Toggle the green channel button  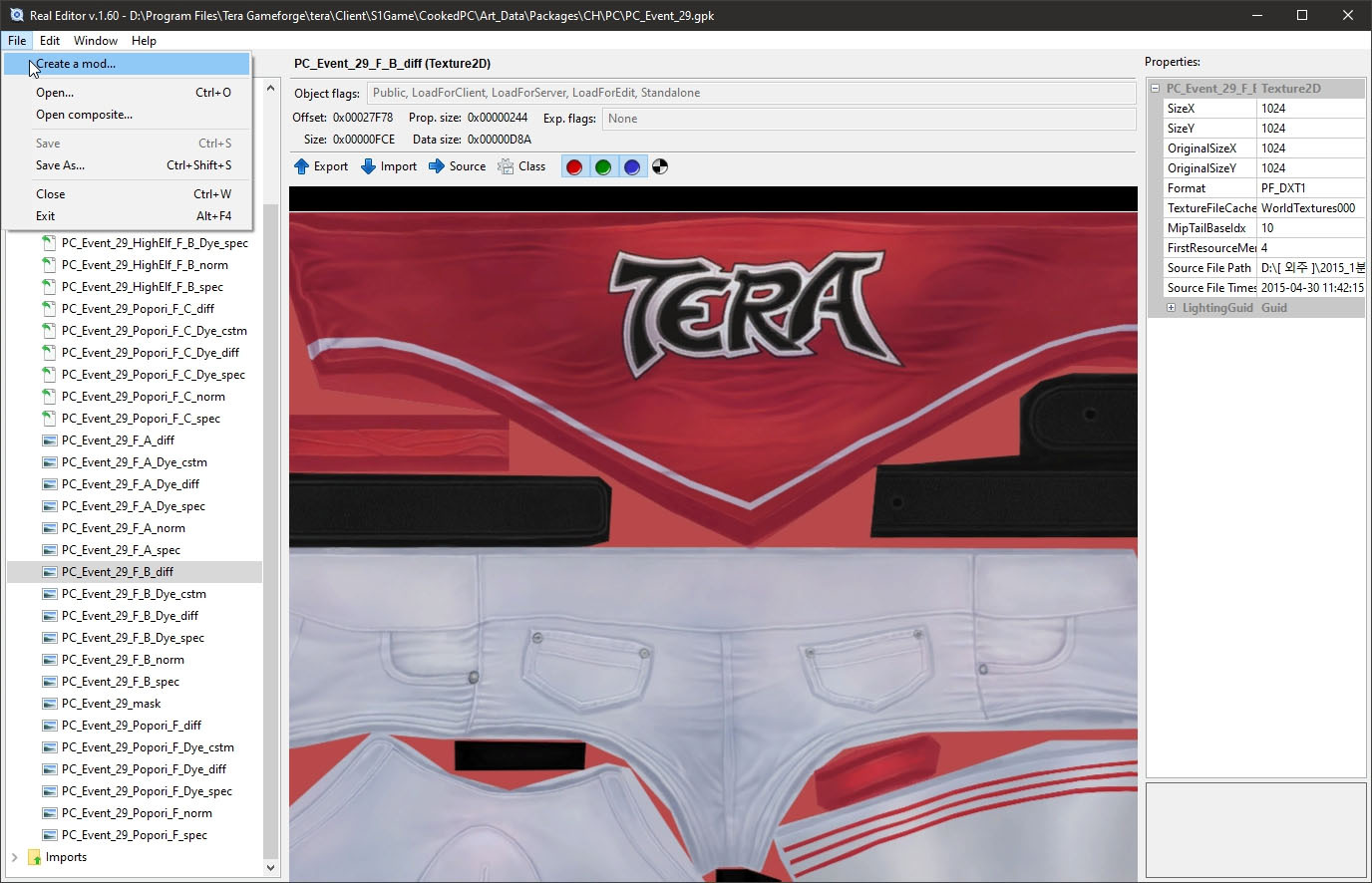coord(603,166)
